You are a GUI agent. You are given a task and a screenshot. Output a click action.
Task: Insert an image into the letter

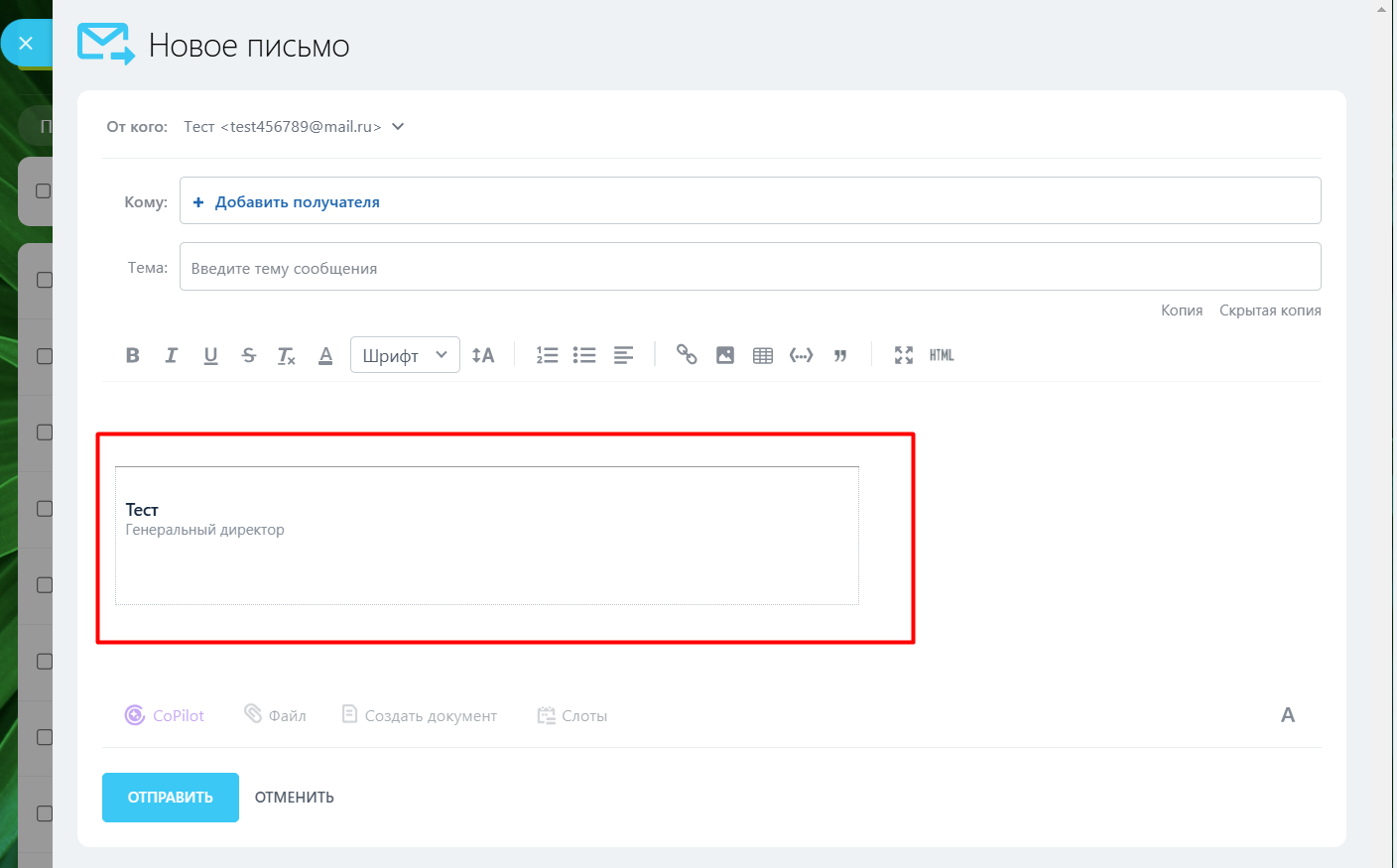(x=724, y=354)
